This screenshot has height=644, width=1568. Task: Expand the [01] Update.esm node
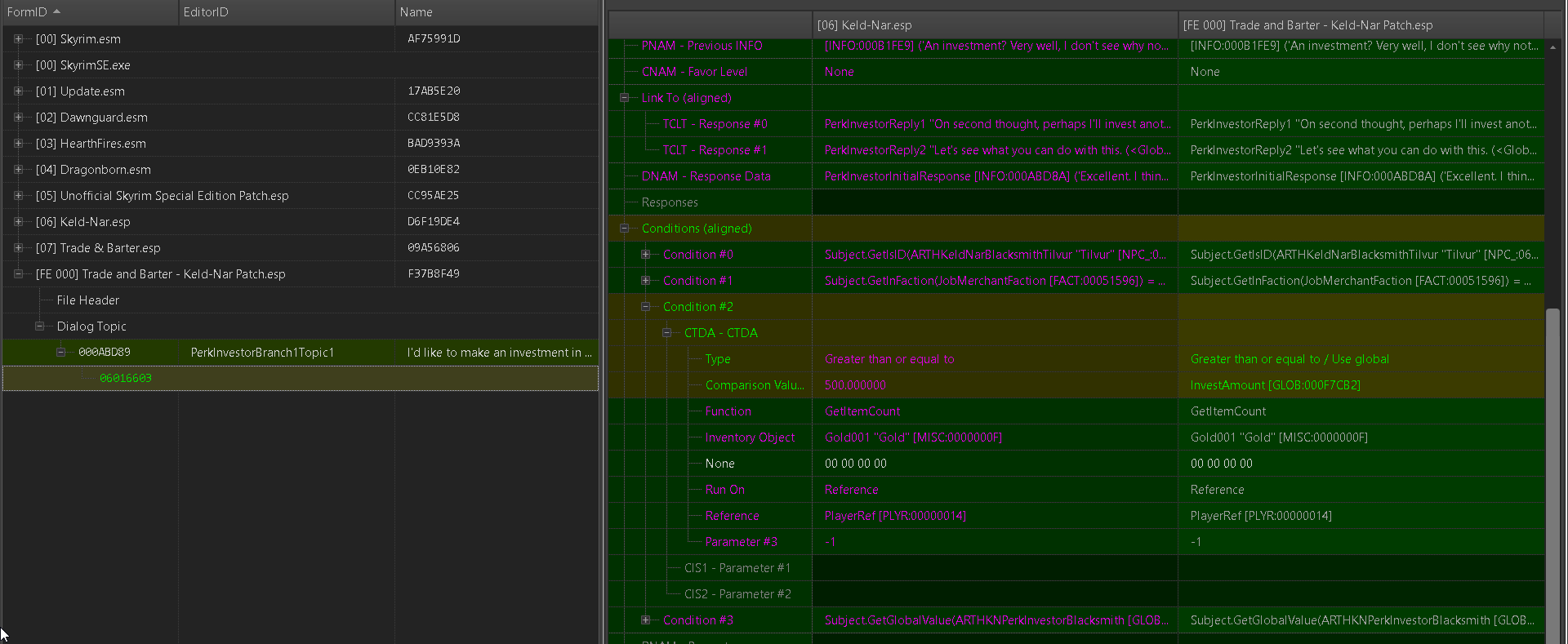[18, 91]
